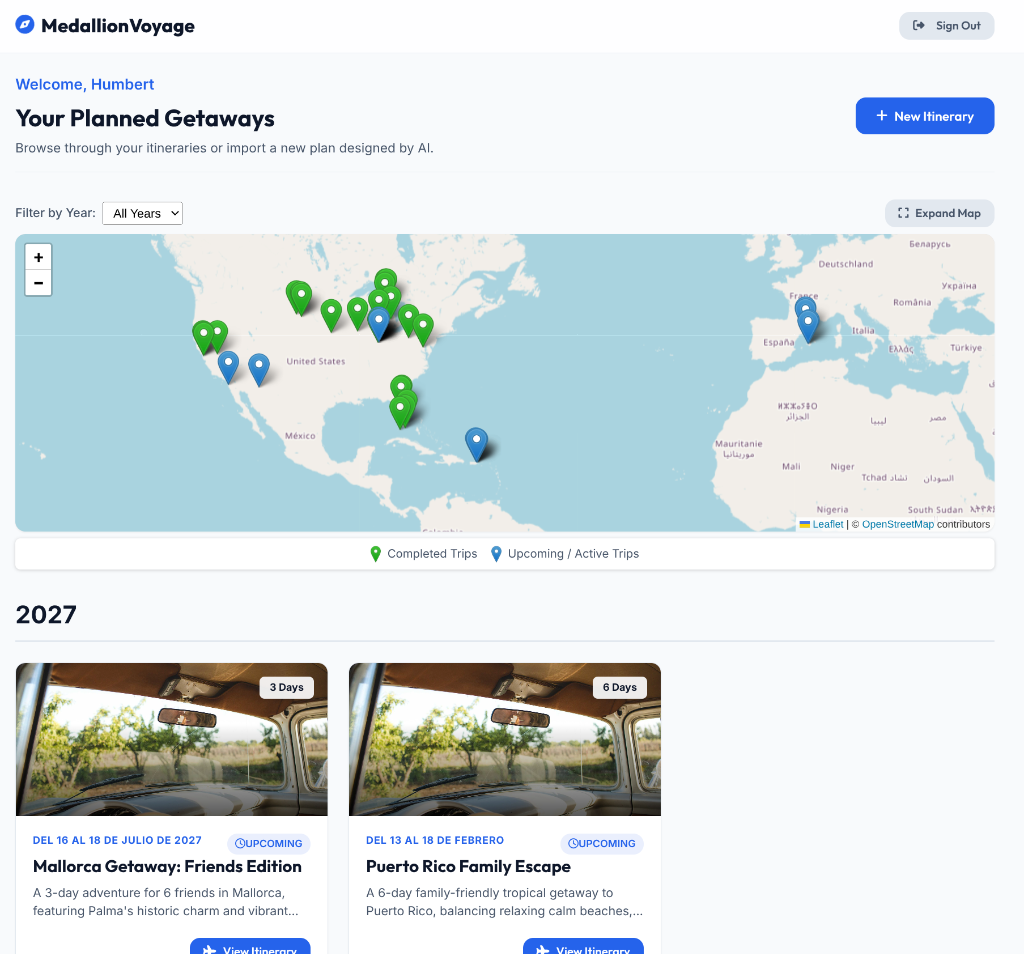Click the 'Puerto Rico Family Escape' title
1024x954 pixels.
coord(468,867)
